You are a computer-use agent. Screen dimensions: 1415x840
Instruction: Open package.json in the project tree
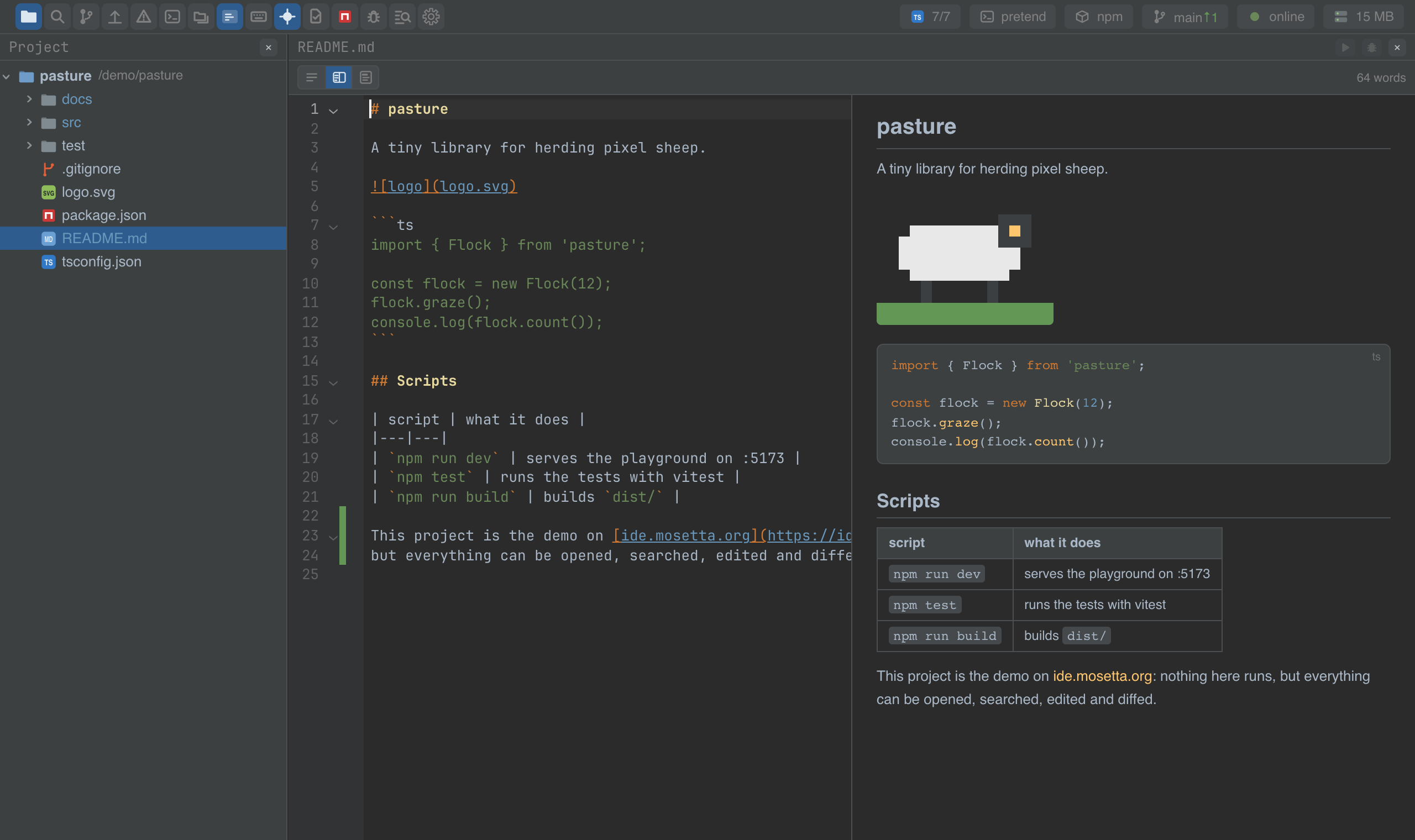coord(143,215)
